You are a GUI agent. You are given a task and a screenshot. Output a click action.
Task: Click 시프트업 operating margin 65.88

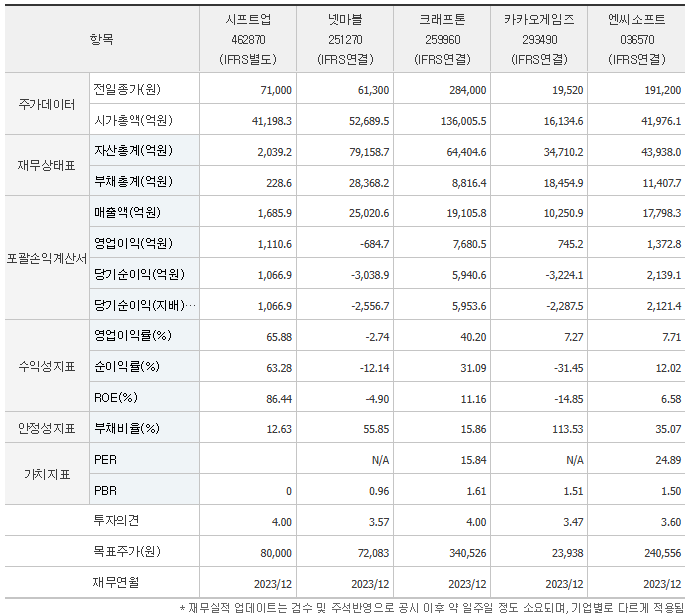click(x=279, y=337)
